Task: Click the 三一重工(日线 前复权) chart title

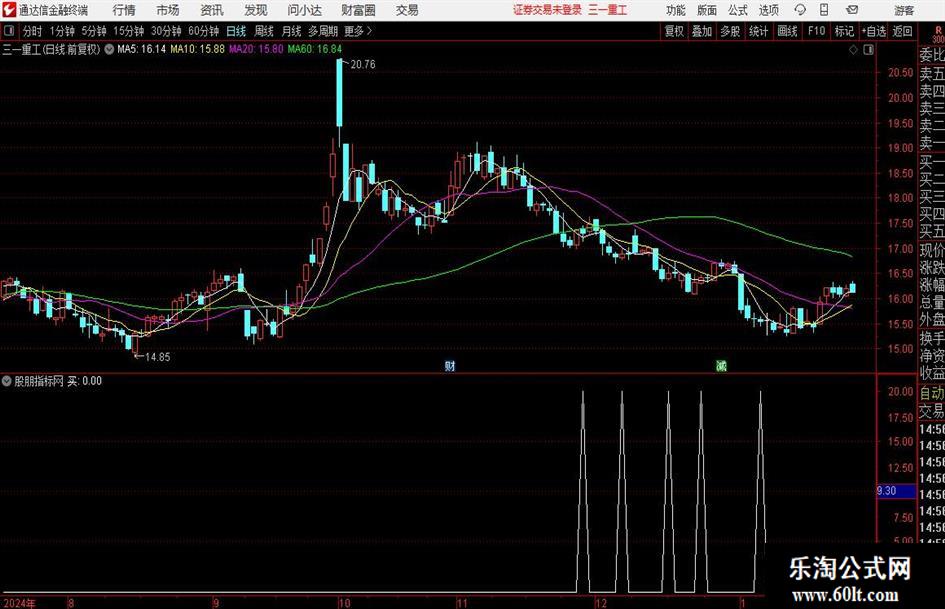Action: (x=51, y=49)
